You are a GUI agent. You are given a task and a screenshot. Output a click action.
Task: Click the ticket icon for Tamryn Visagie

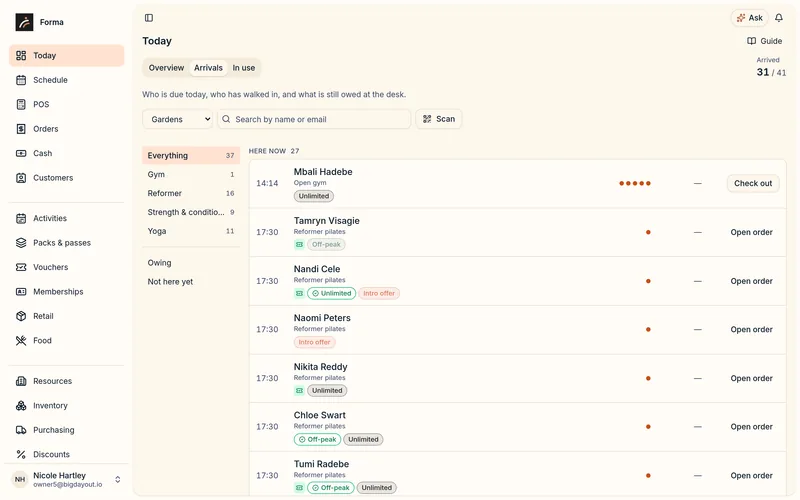pos(299,245)
